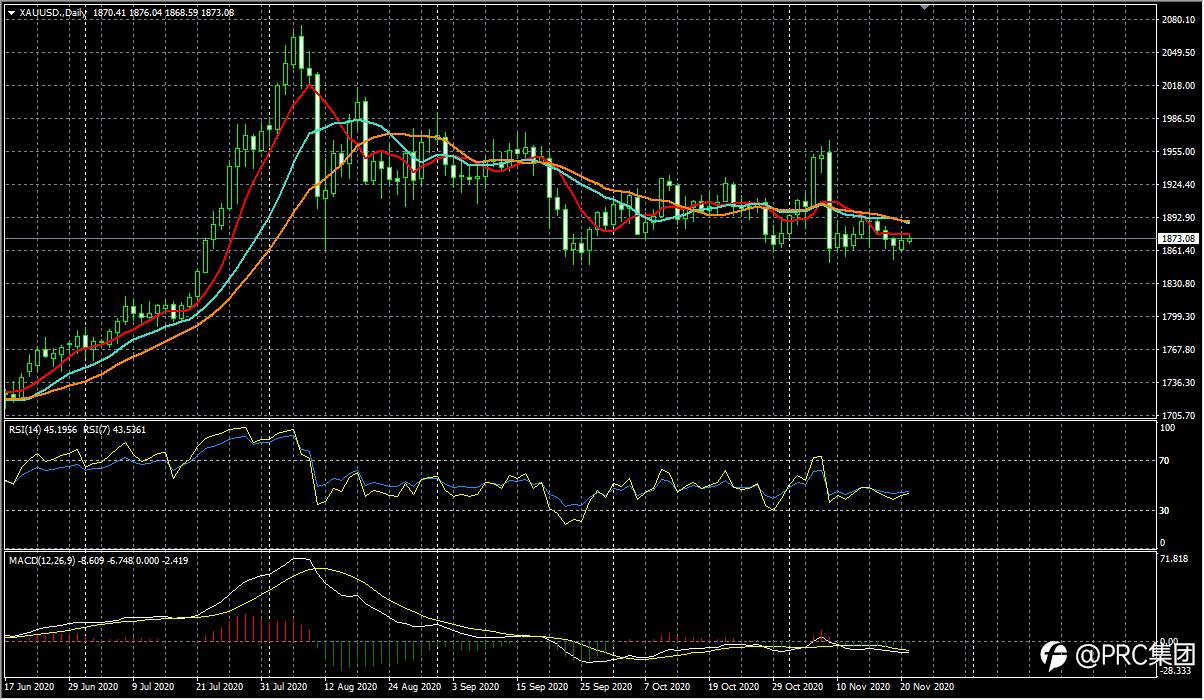This screenshot has height=700, width=1204.
Task: Click the 1767.80 price scale level
Action: click(1177, 350)
